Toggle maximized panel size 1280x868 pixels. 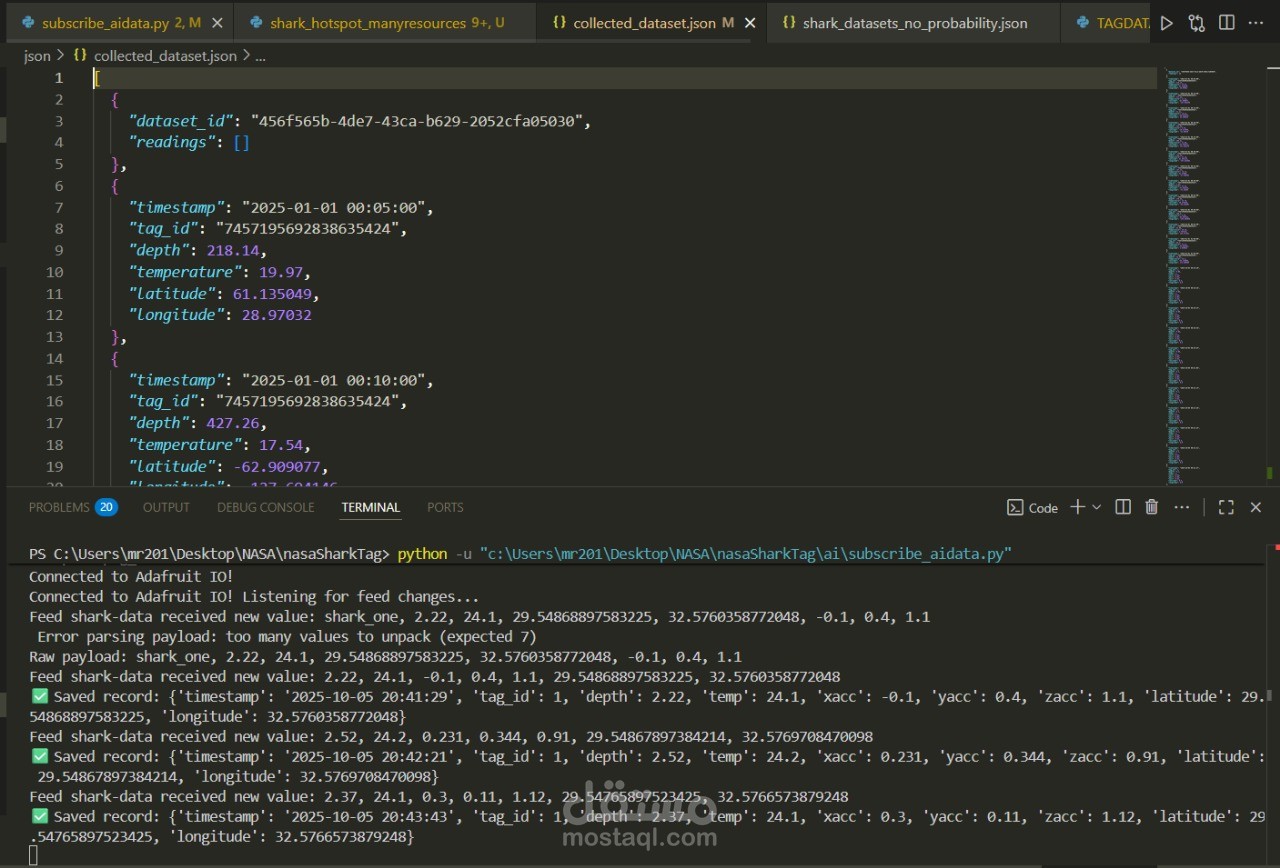(x=1226, y=507)
